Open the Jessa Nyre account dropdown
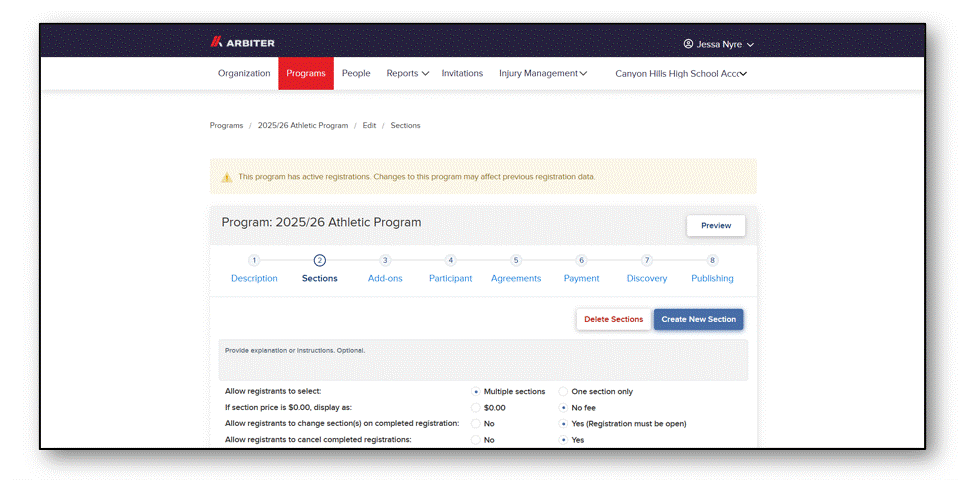 point(719,44)
